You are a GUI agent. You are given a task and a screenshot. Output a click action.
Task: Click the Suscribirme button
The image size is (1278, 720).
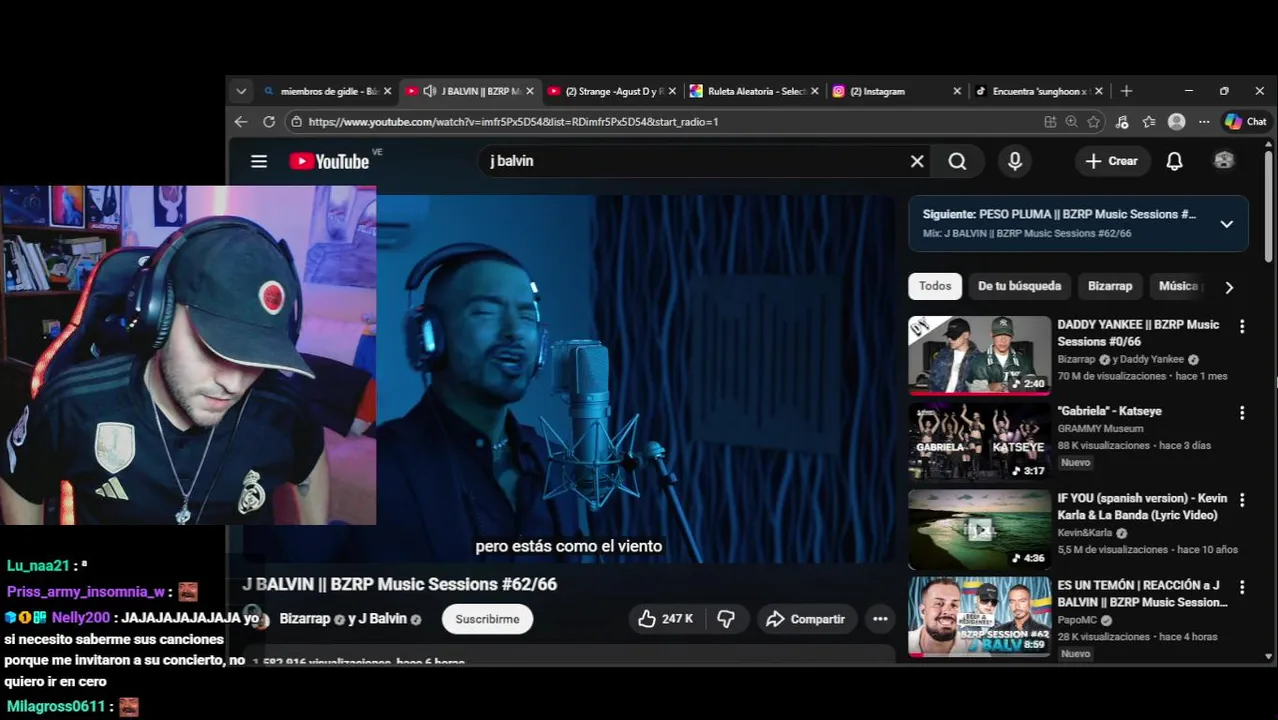[487, 619]
